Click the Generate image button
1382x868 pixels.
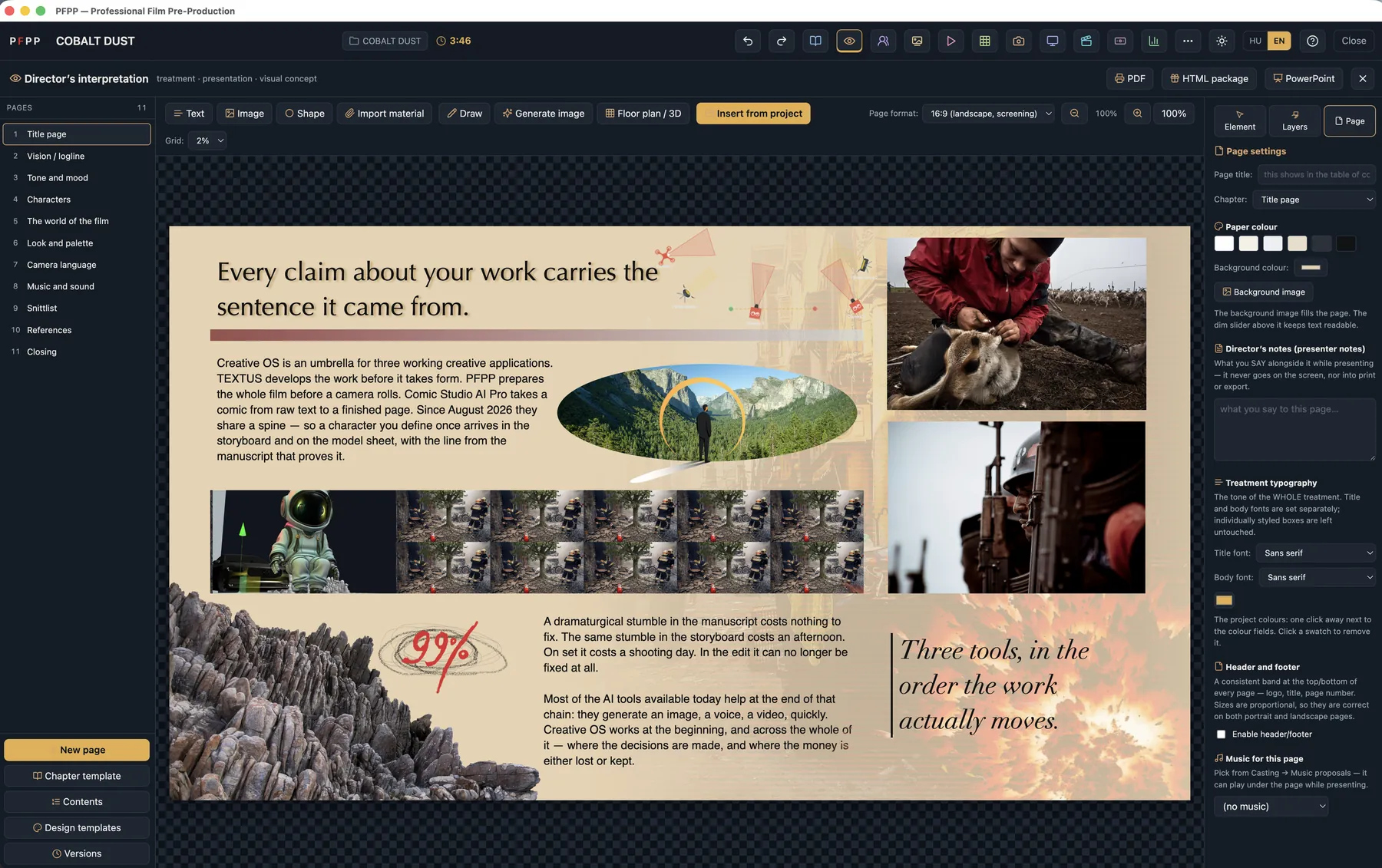544,114
